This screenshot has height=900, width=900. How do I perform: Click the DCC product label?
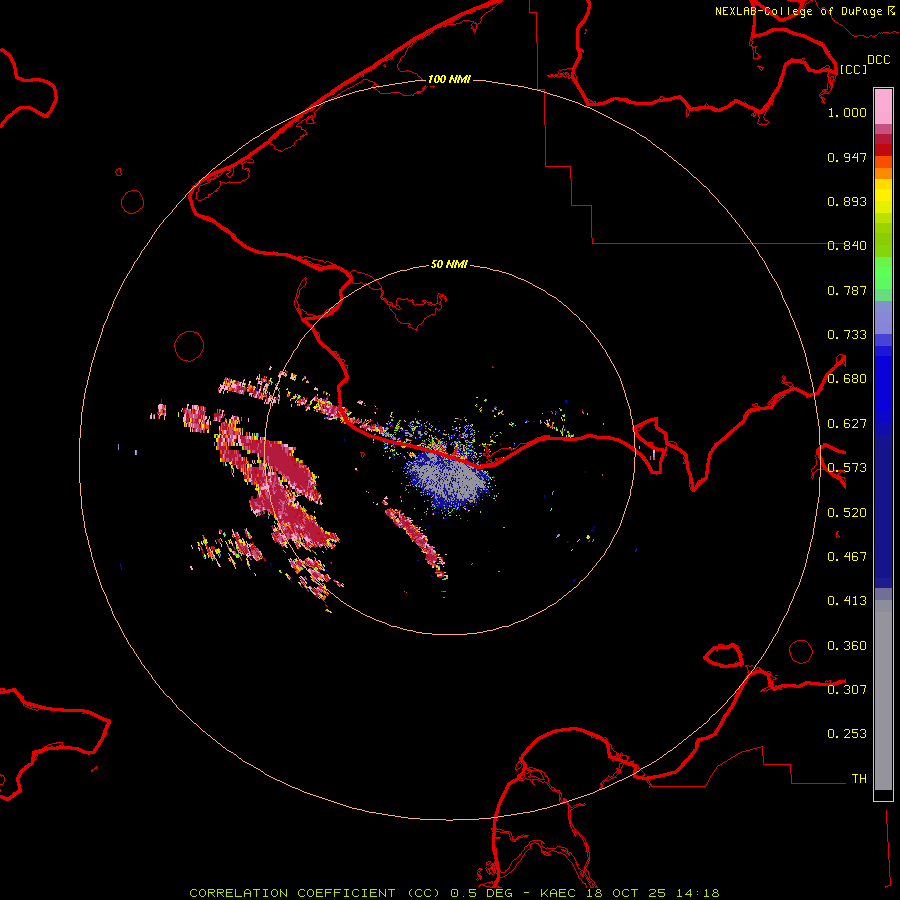click(878, 60)
